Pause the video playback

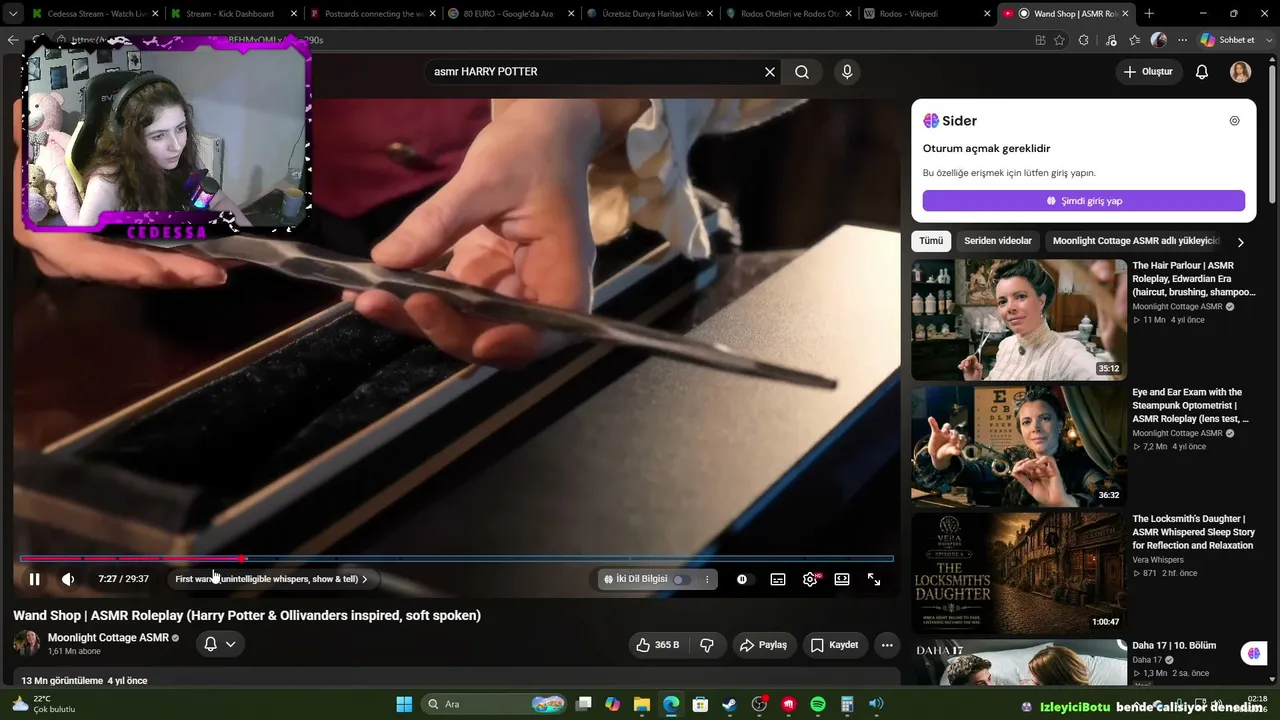pyautogui.click(x=34, y=579)
